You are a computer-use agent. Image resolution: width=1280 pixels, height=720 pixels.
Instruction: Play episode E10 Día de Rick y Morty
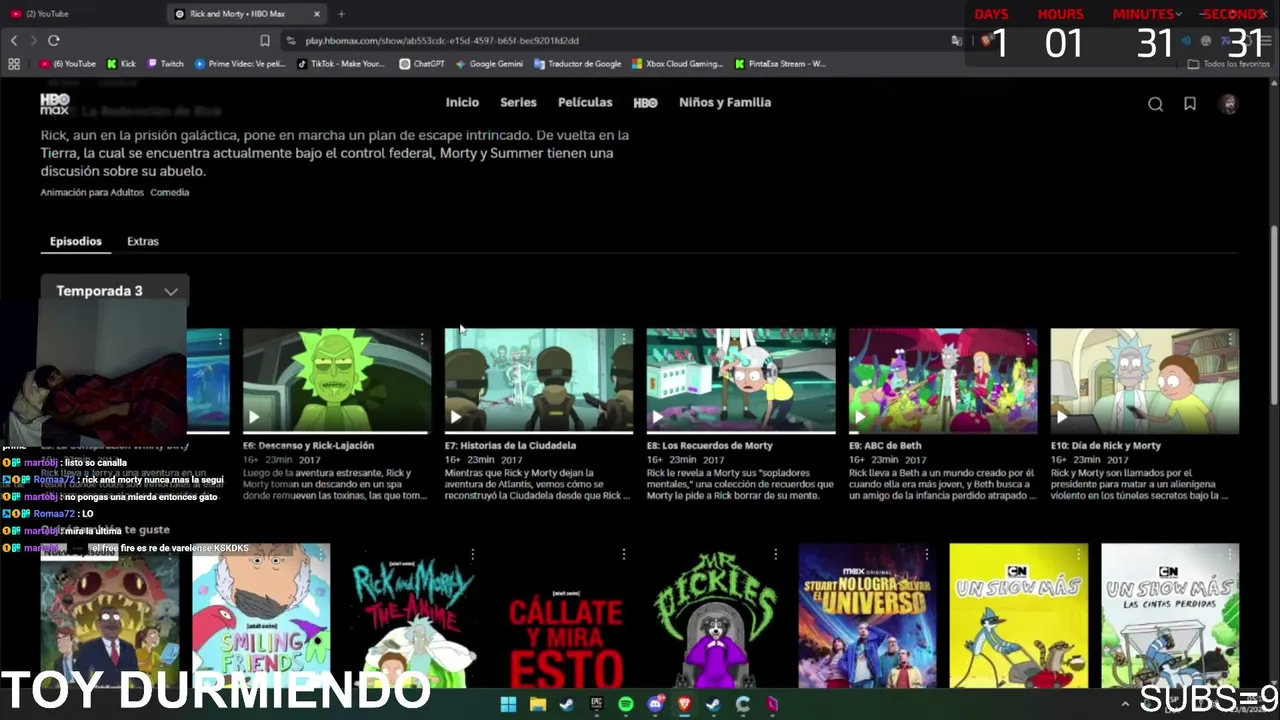pyautogui.click(x=1062, y=417)
